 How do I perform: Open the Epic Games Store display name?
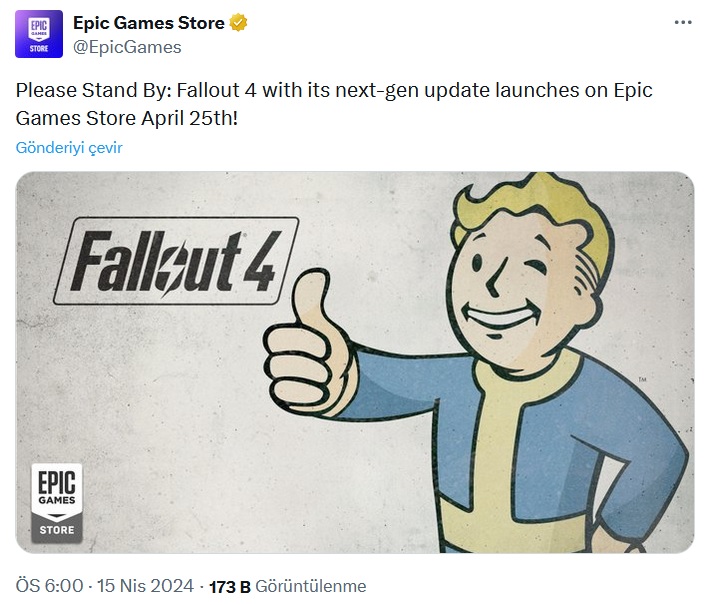(149, 23)
